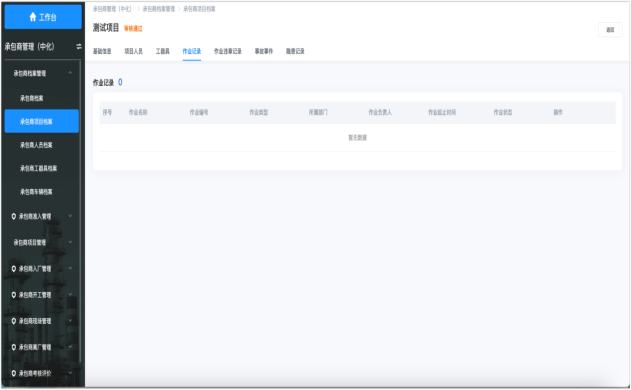
Task: Expand the 承包商入厂管理 chevron
Action: pyautogui.click(x=70, y=268)
